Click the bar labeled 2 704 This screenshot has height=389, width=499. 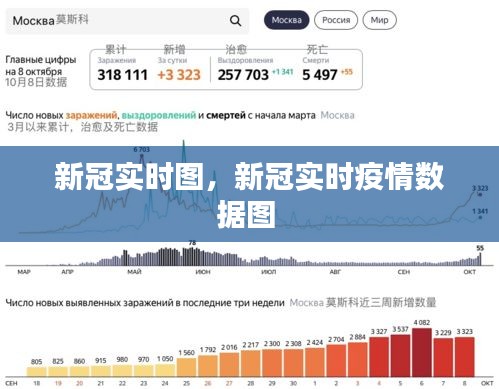tap(336, 361)
